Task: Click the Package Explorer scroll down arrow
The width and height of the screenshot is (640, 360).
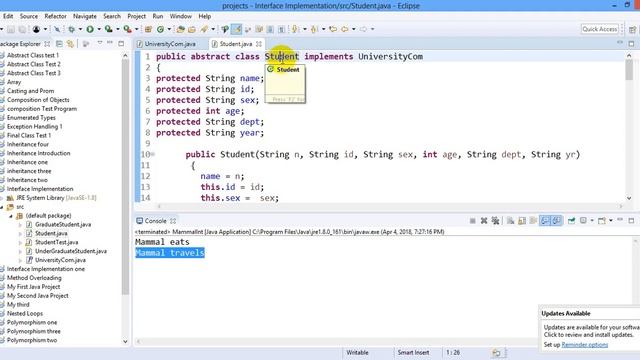Action: 125,341
